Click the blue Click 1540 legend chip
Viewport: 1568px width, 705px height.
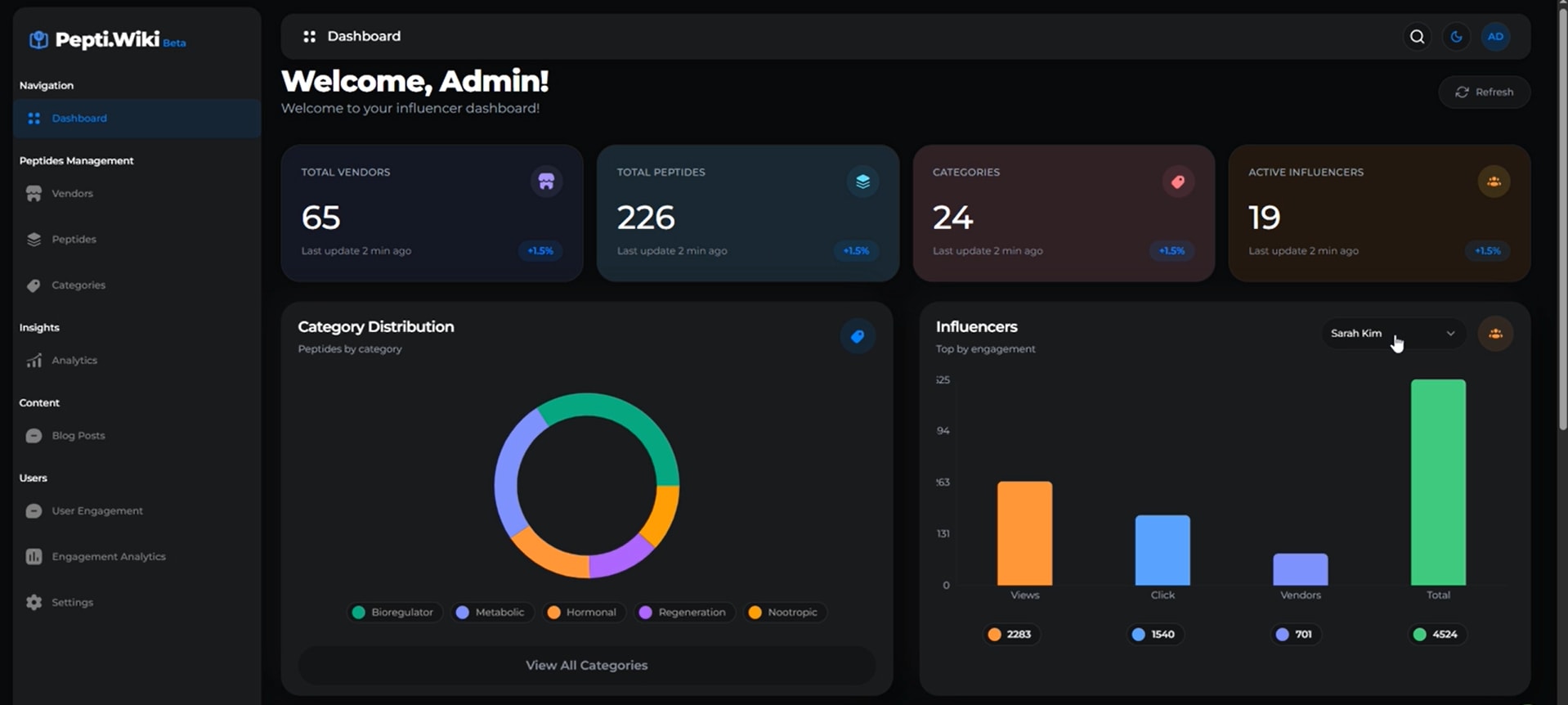coord(1155,635)
